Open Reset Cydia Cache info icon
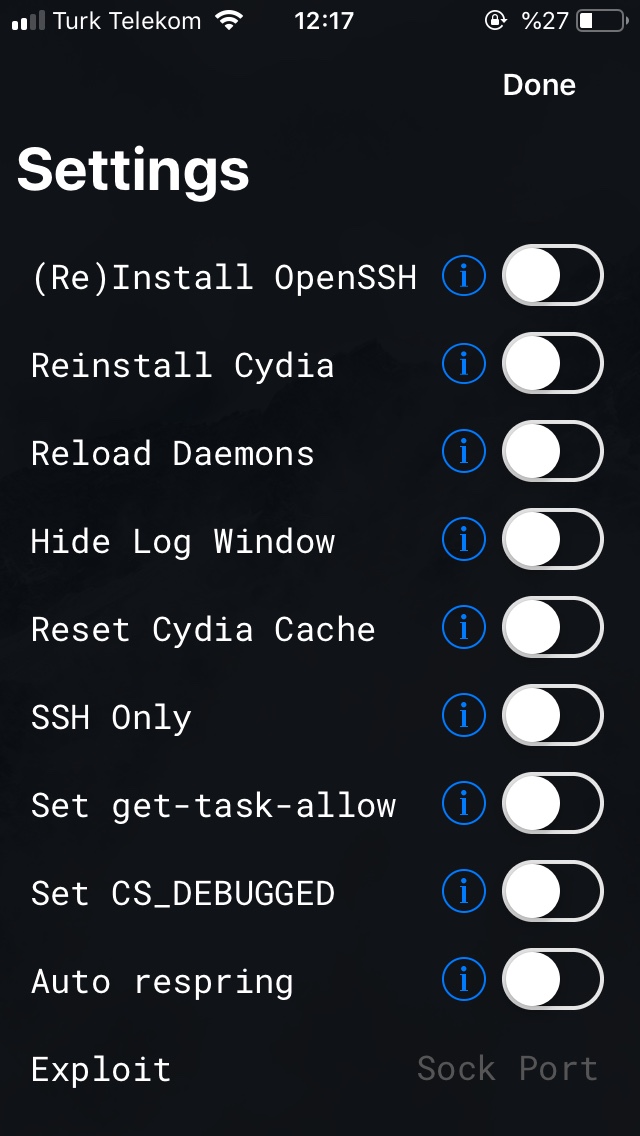Viewport: 640px width, 1136px height. [x=463, y=627]
